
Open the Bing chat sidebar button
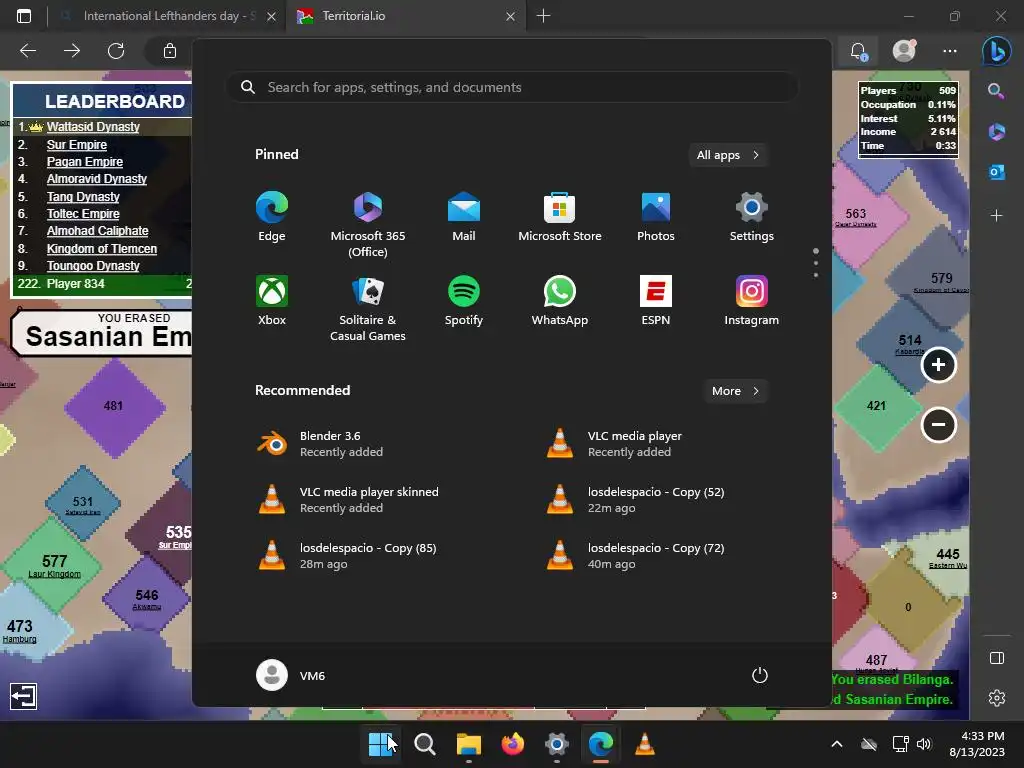click(997, 51)
